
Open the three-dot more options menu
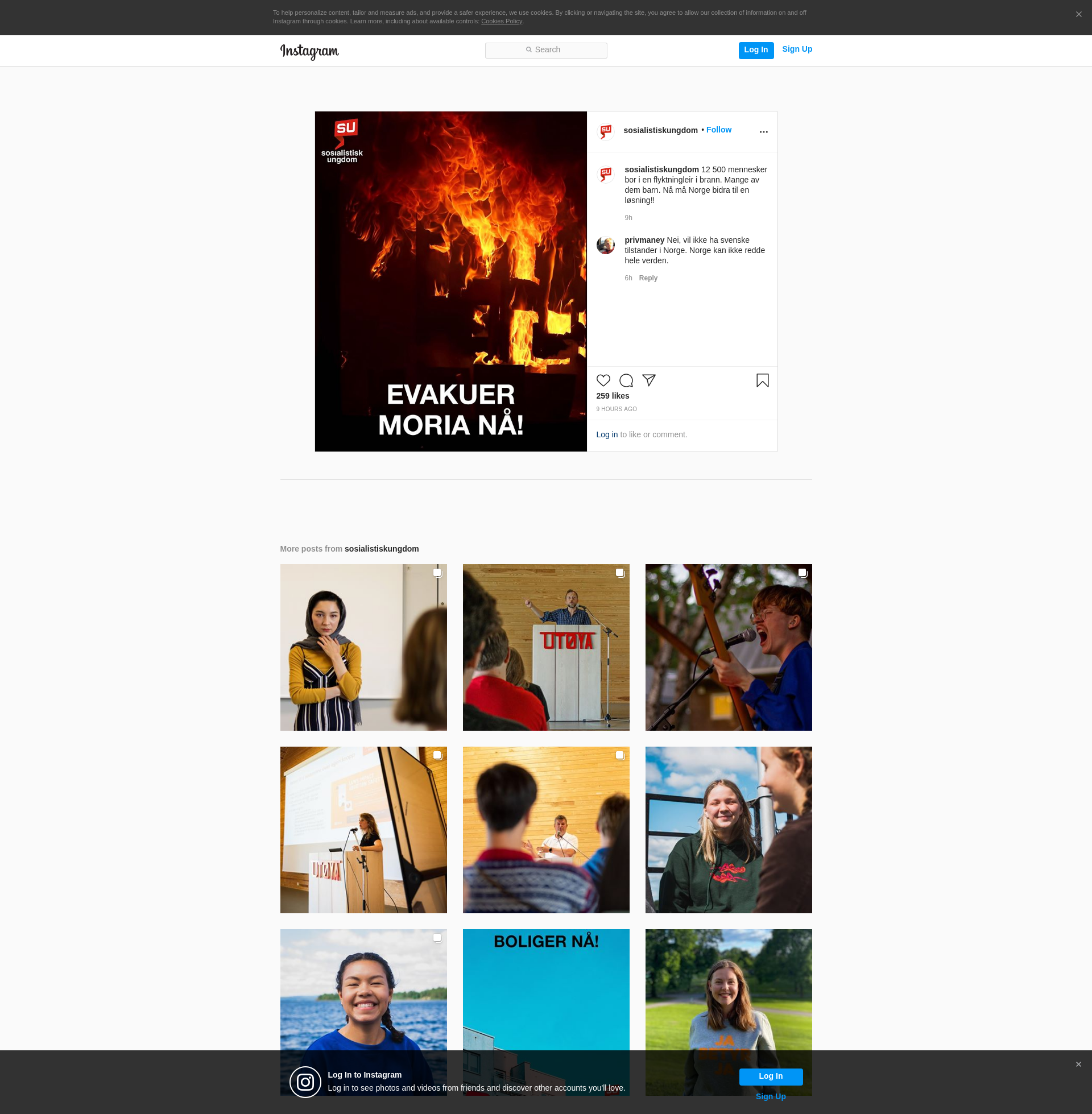763,132
